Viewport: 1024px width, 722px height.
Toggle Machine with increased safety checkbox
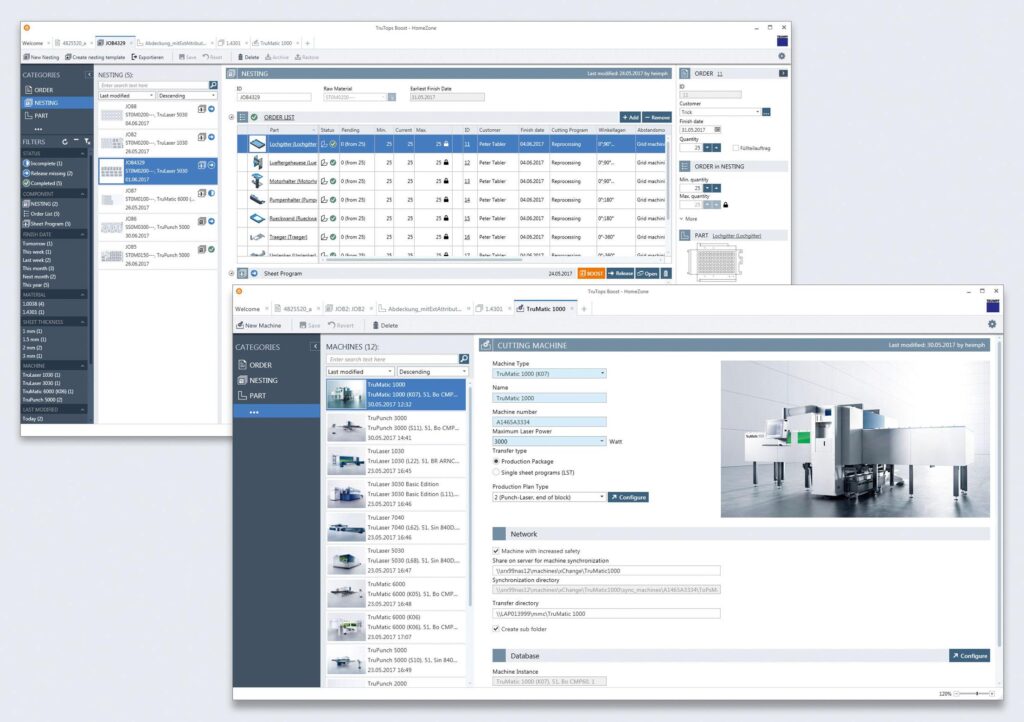[x=497, y=550]
